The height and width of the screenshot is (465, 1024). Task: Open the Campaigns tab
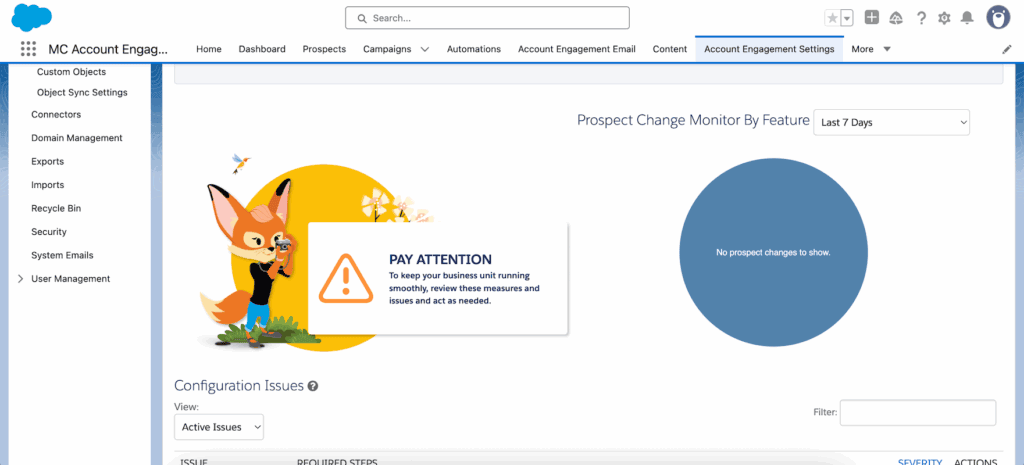pyautogui.click(x=387, y=49)
